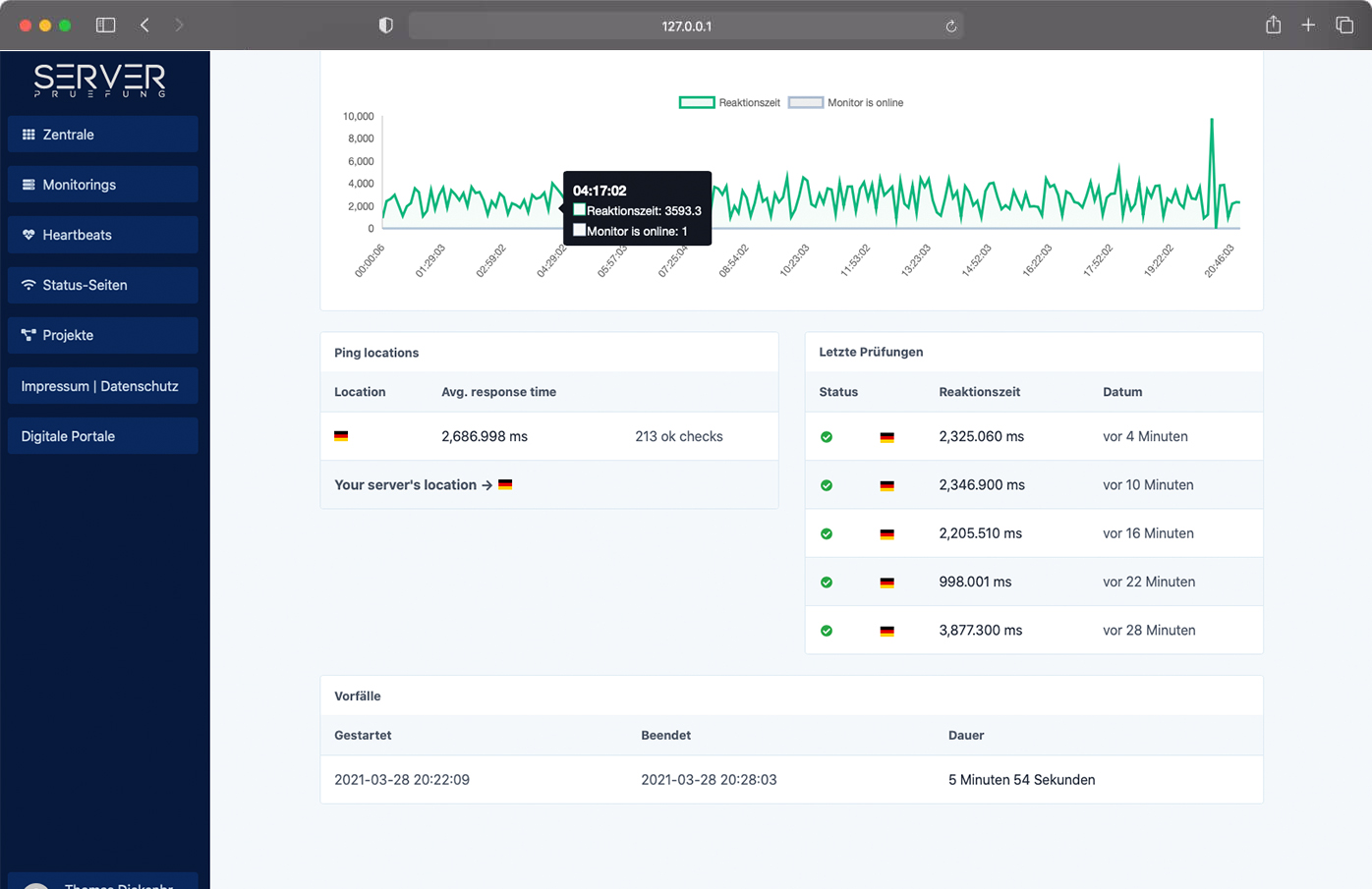Click the green Reaktionszeit legend color box
Viewport: 1372px width, 889px height.
click(697, 102)
